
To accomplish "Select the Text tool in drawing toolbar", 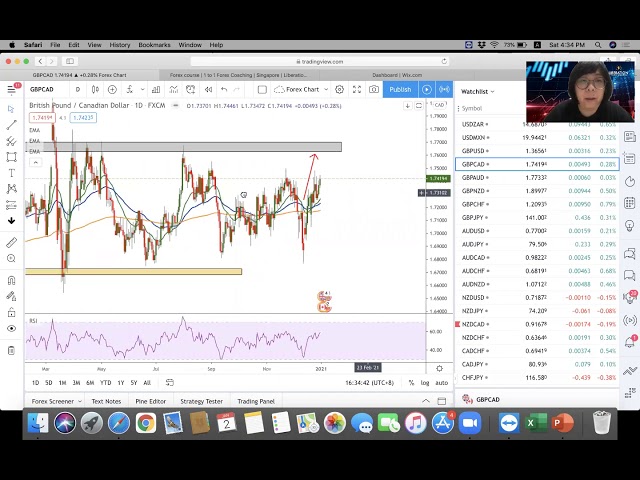I will [x=11, y=172].
